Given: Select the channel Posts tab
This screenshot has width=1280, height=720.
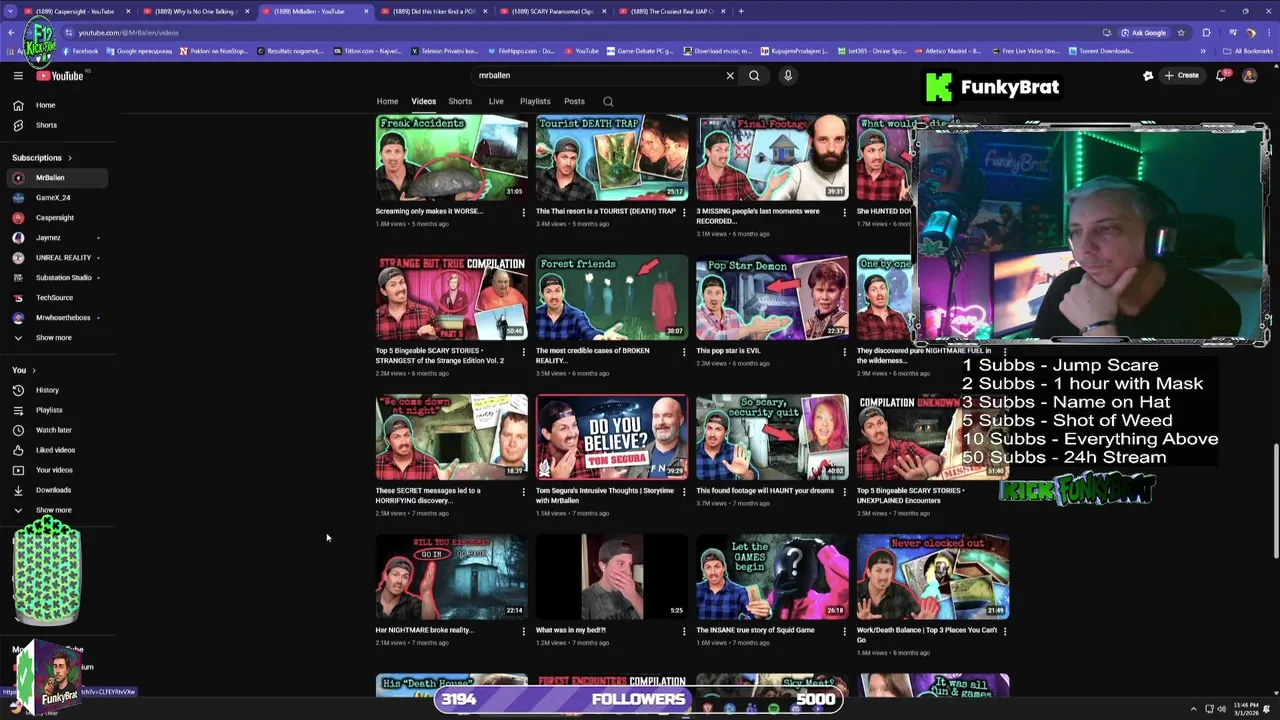Looking at the screenshot, I should click(574, 101).
